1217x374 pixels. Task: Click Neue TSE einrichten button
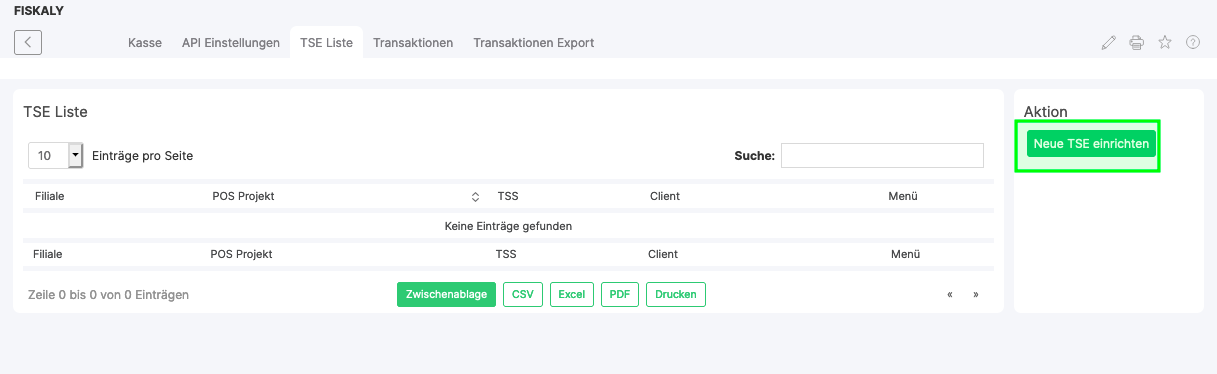click(x=1091, y=144)
